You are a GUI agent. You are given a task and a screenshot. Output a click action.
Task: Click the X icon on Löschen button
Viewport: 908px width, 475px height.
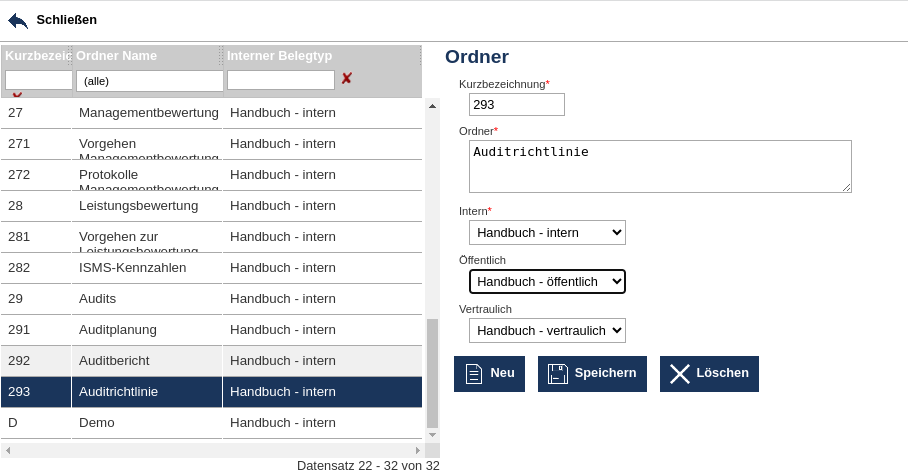click(680, 374)
